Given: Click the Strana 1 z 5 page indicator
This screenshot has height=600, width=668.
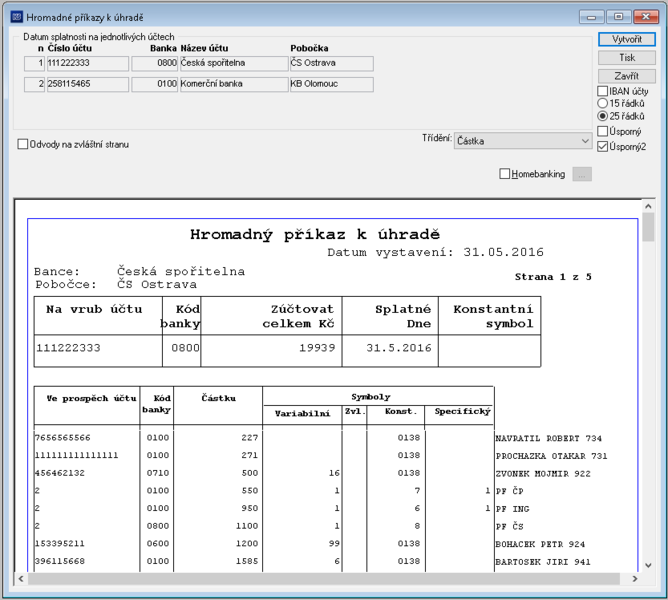Looking at the screenshot, I should [553, 277].
